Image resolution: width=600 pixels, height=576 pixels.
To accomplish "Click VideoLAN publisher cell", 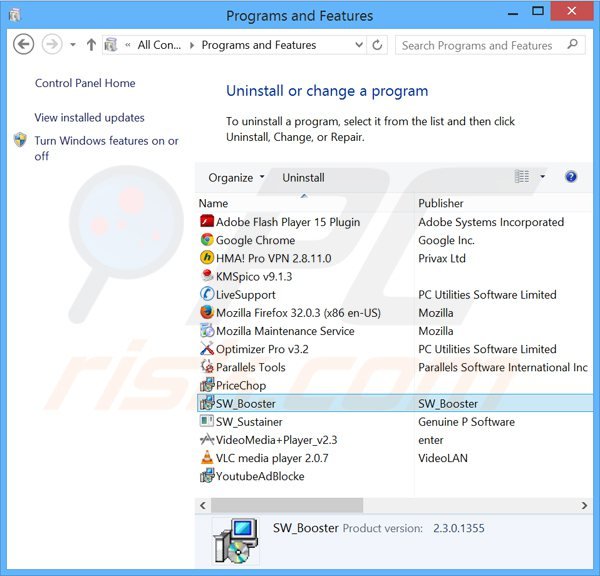I will 443,458.
